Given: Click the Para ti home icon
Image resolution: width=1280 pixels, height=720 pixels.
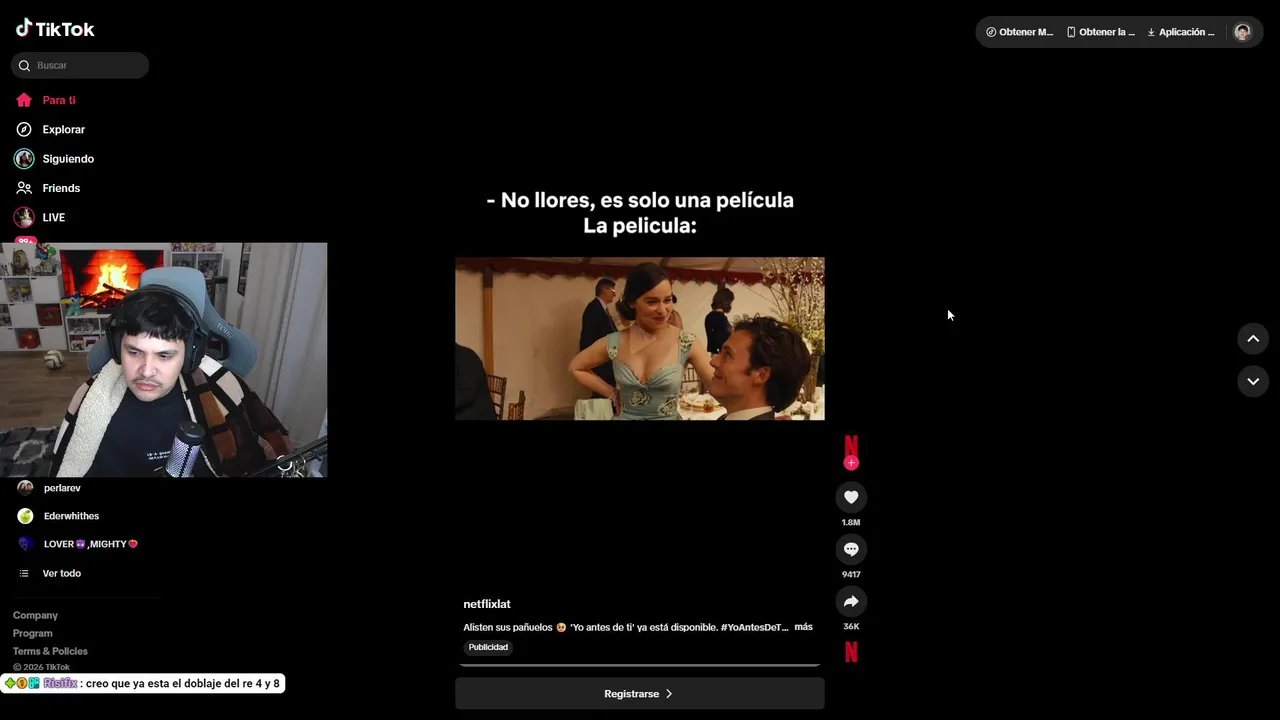Looking at the screenshot, I should pos(24,100).
